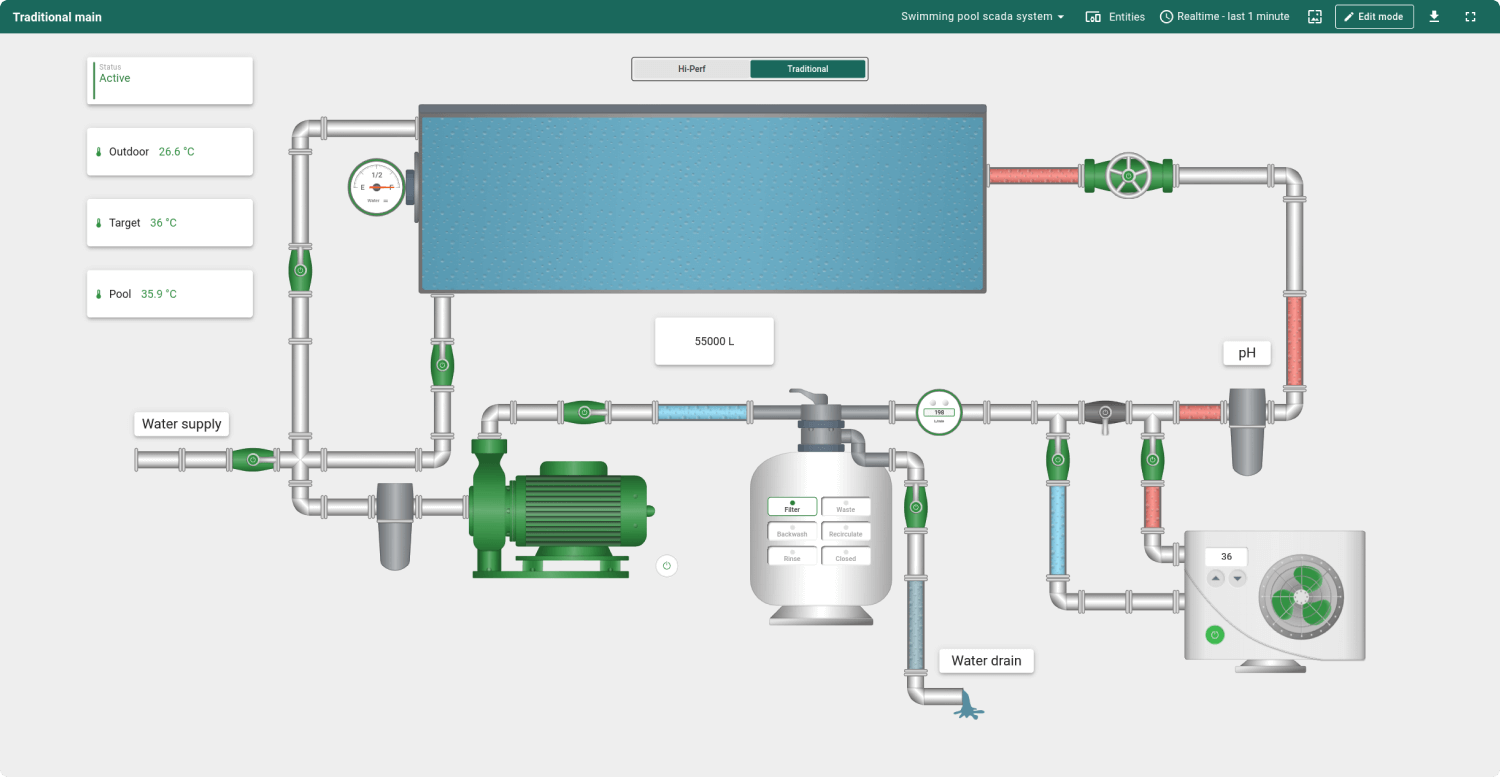This screenshot has height=777, width=1500.
Task: Toggle the pump power button
Action: coord(667,566)
